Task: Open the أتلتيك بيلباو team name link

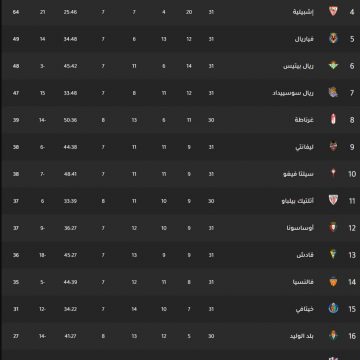Action: [298, 201]
